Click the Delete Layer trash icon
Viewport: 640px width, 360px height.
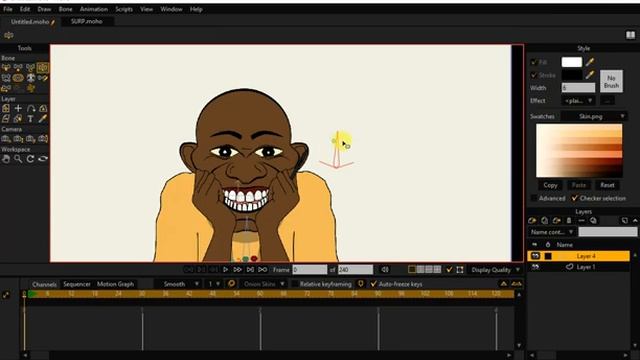(x=569, y=220)
